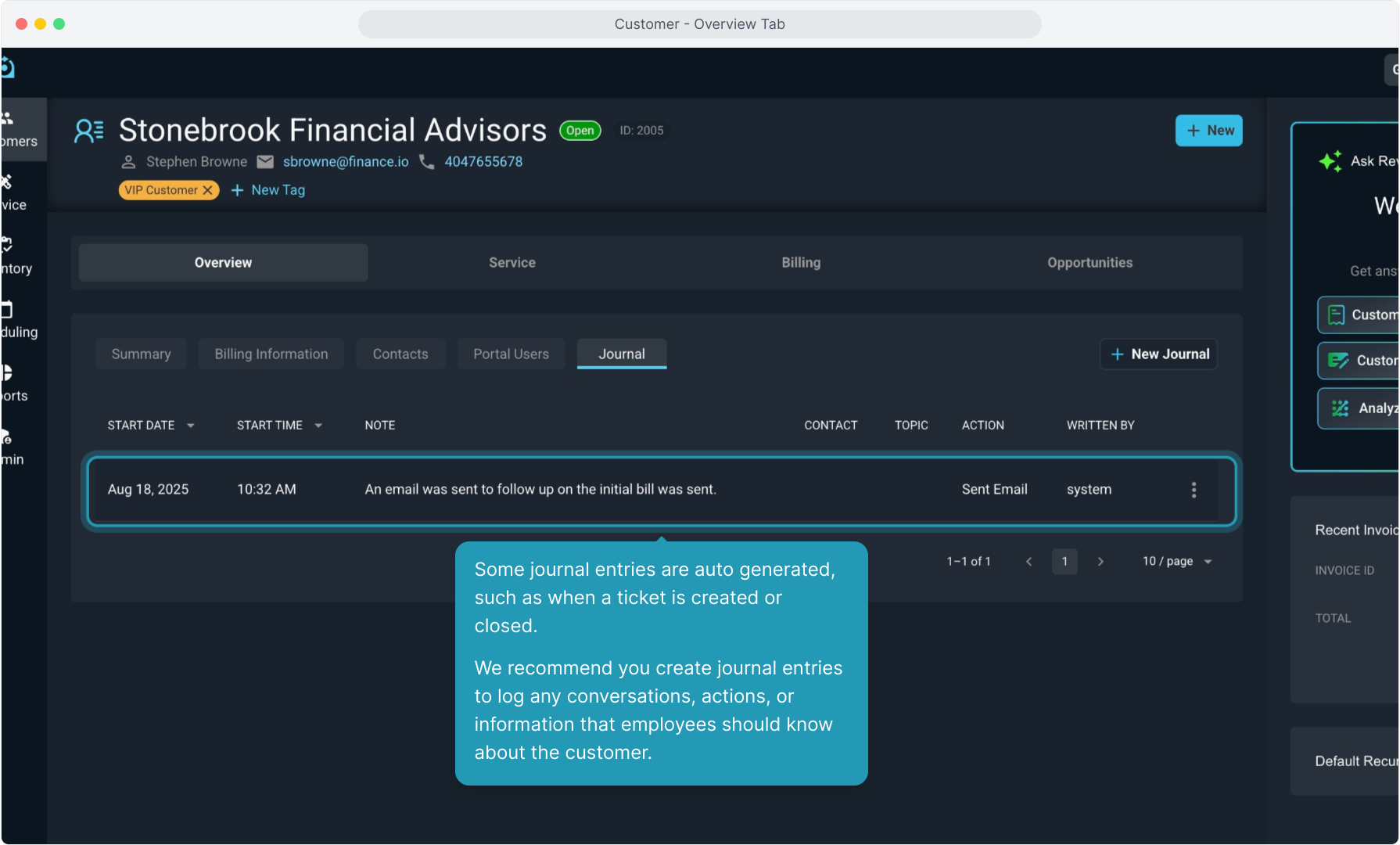Switch to the Overview tab
This screenshot has width=1400, height=845.
(224, 263)
